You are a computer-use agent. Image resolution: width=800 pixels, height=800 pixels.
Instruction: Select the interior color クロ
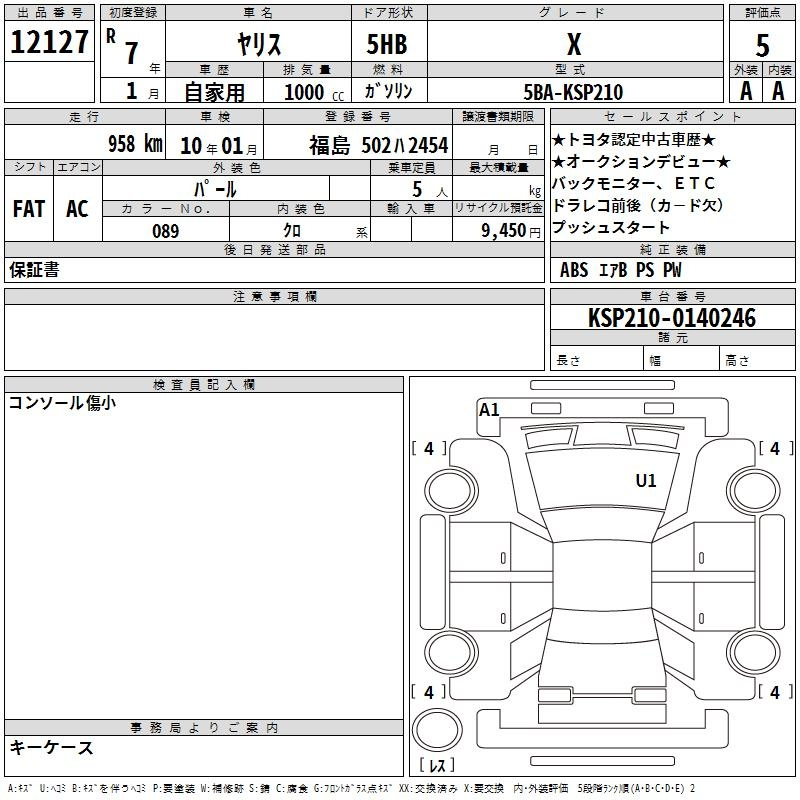click(x=292, y=231)
